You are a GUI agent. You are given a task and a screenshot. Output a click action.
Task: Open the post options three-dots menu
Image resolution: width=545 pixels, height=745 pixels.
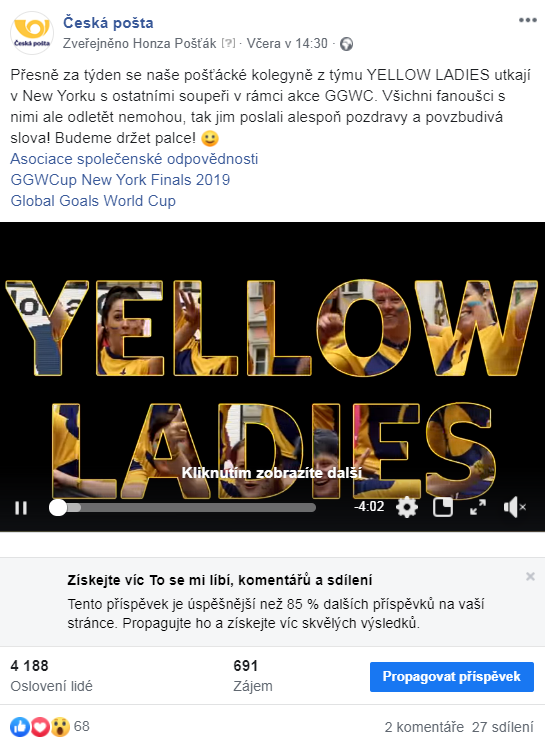527,20
